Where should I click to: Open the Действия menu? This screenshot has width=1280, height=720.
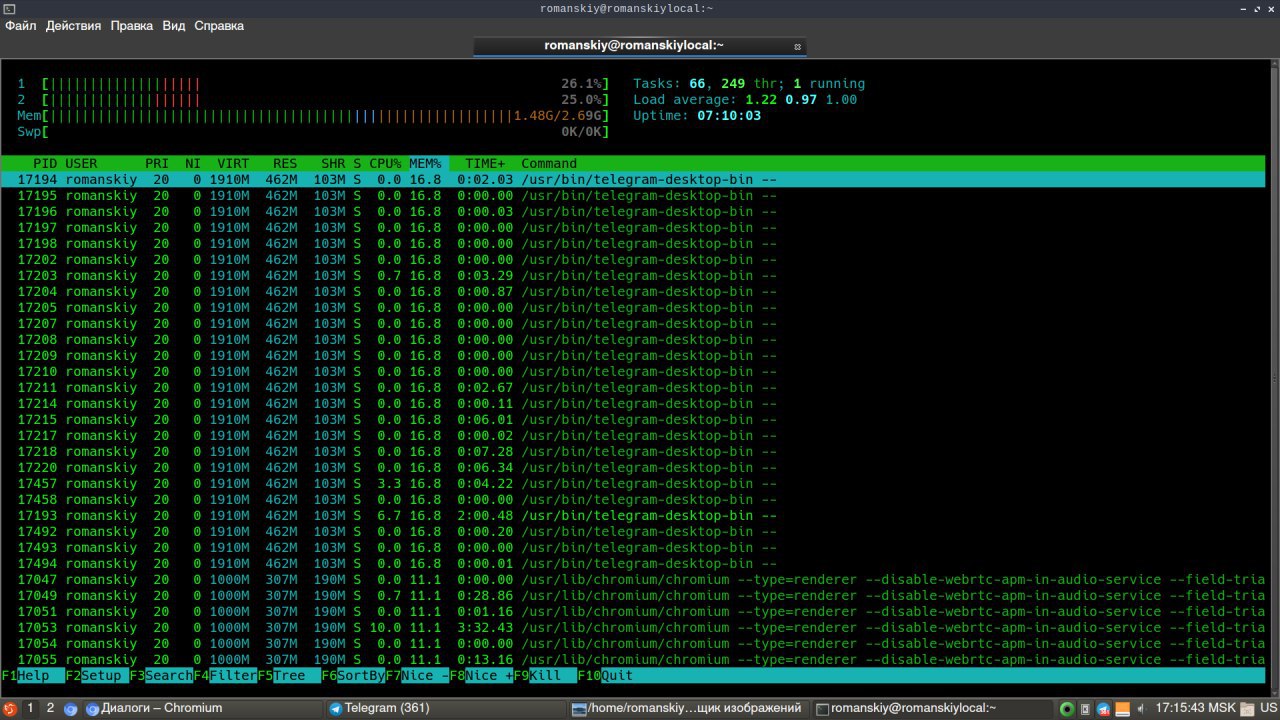73,25
